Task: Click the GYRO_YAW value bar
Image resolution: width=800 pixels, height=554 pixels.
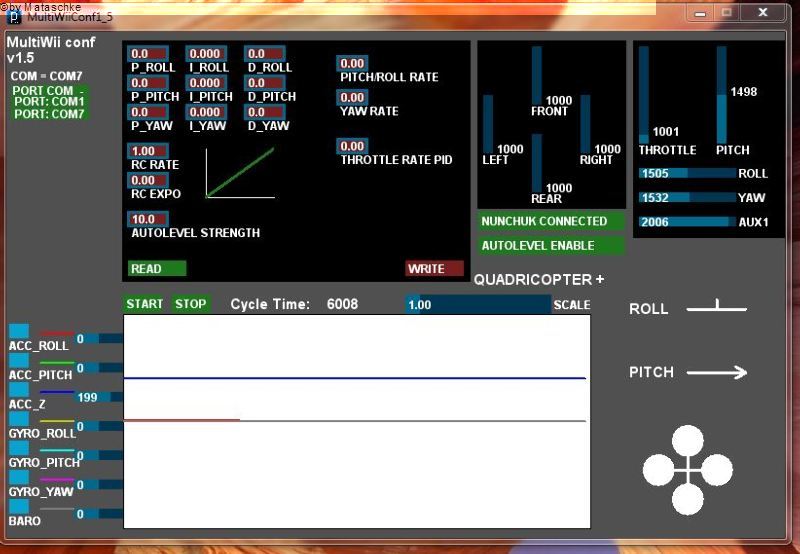Action: (99, 484)
